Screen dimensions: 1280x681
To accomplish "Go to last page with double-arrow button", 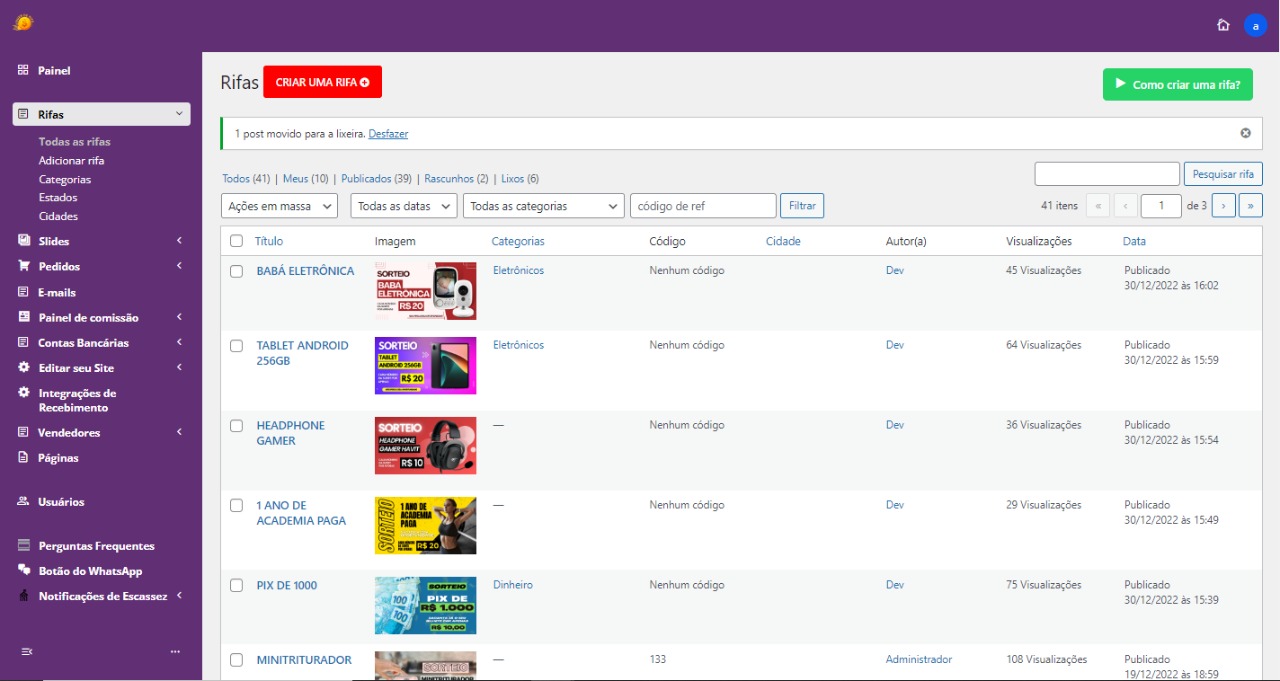I will [x=1250, y=206].
